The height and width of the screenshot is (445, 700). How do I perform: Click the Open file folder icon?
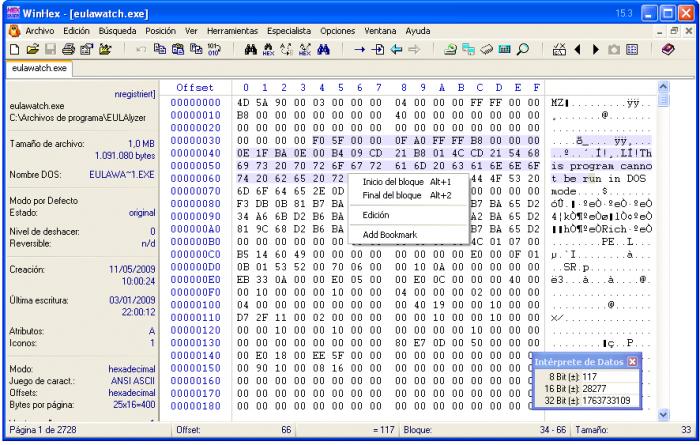click(29, 47)
